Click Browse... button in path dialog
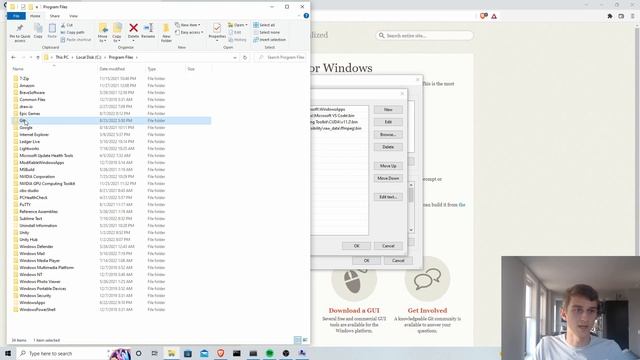The width and height of the screenshot is (640, 360). 388,134
